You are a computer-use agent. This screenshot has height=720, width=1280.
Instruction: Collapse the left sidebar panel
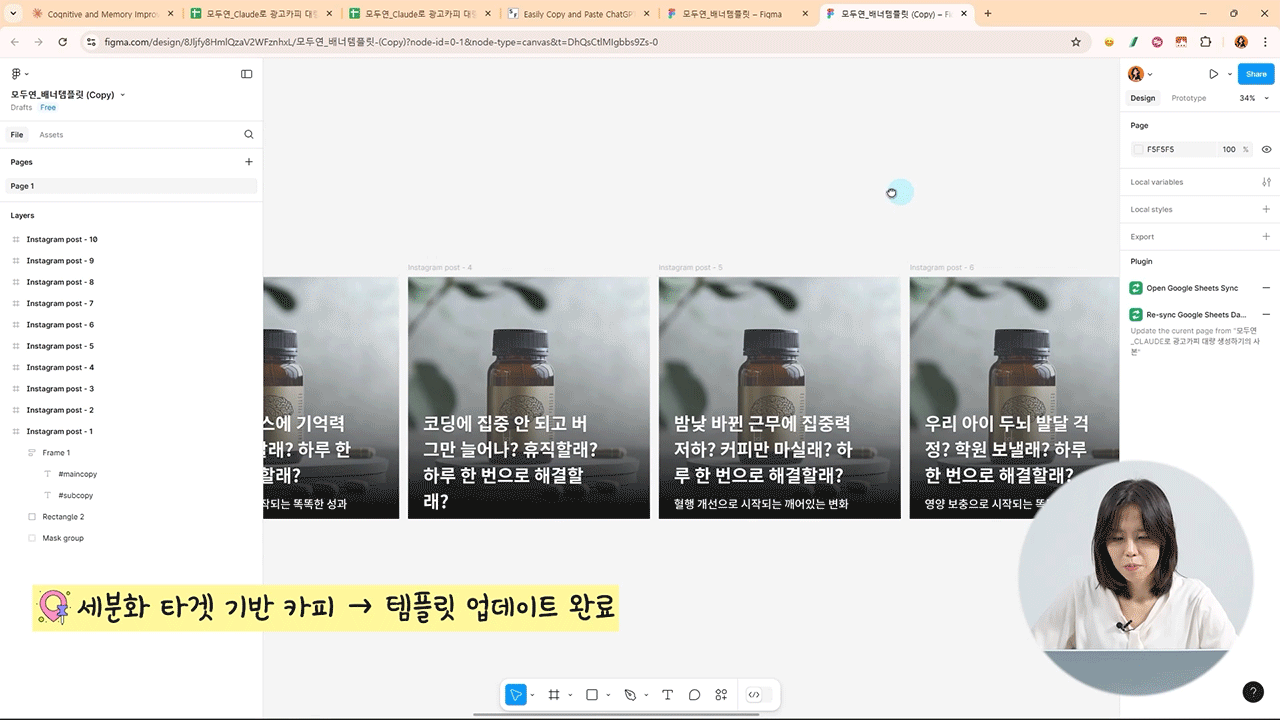[x=247, y=74]
